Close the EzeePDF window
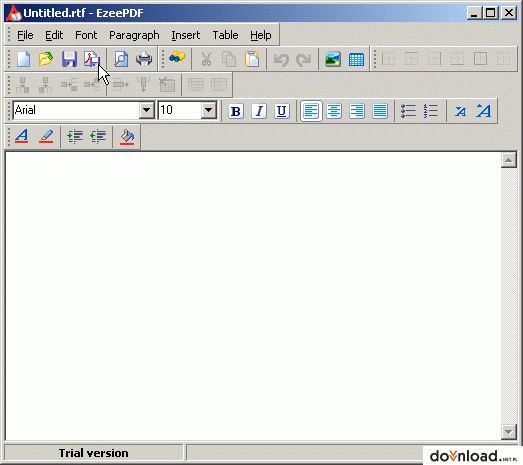Viewport: 523px width, 465px height. click(x=509, y=13)
